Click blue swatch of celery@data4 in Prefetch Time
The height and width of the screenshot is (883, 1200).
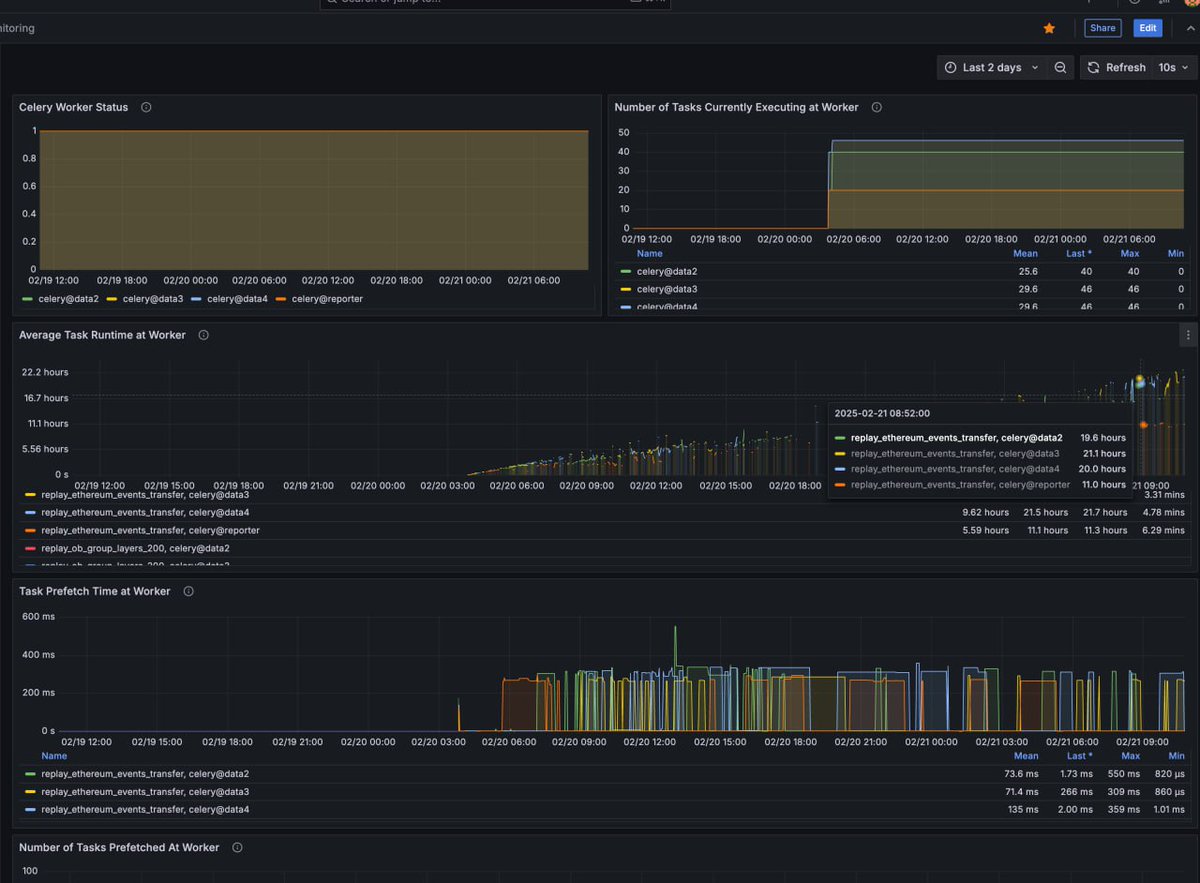tap(30, 810)
